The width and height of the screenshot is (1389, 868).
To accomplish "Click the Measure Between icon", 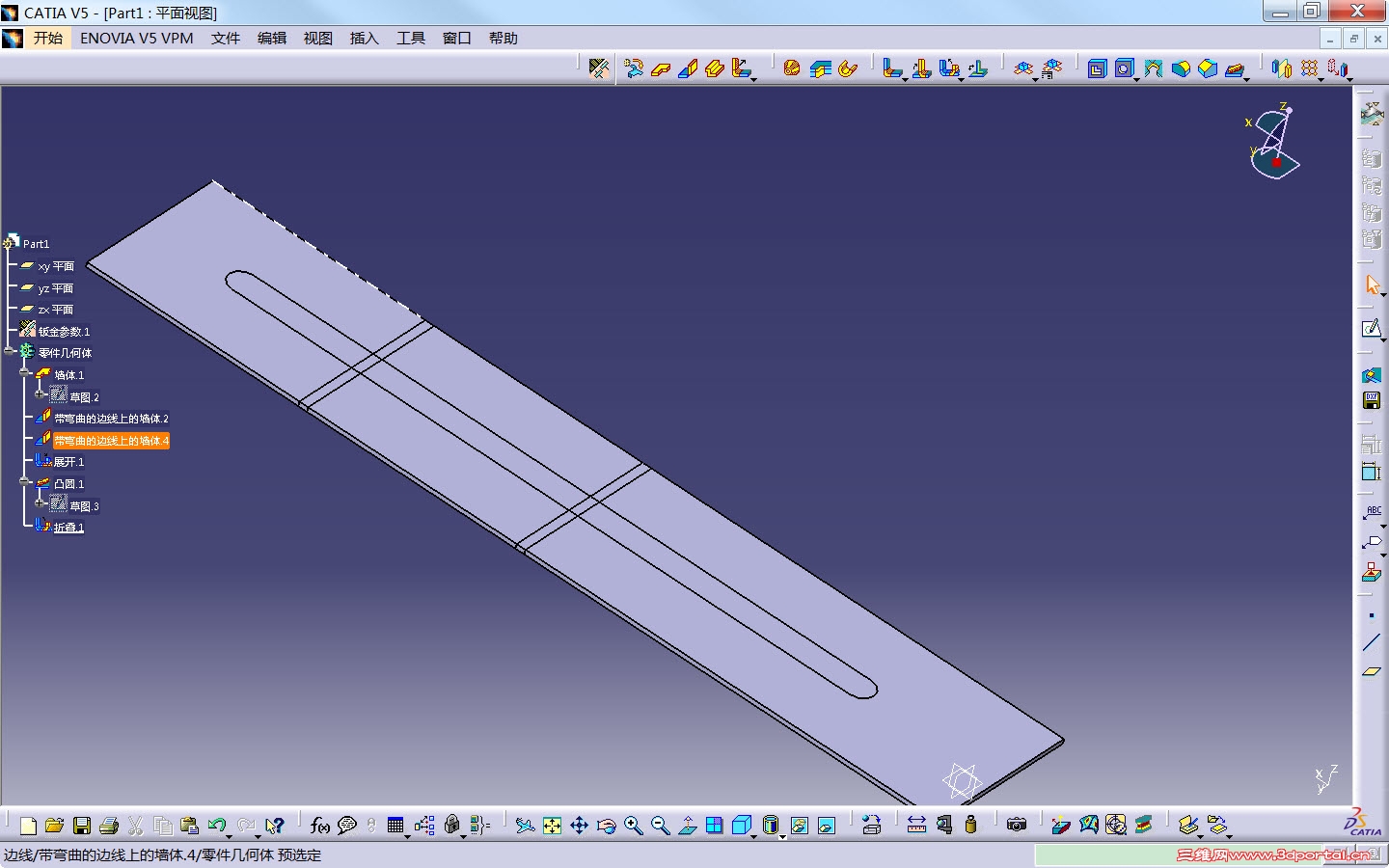I will [x=916, y=825].
